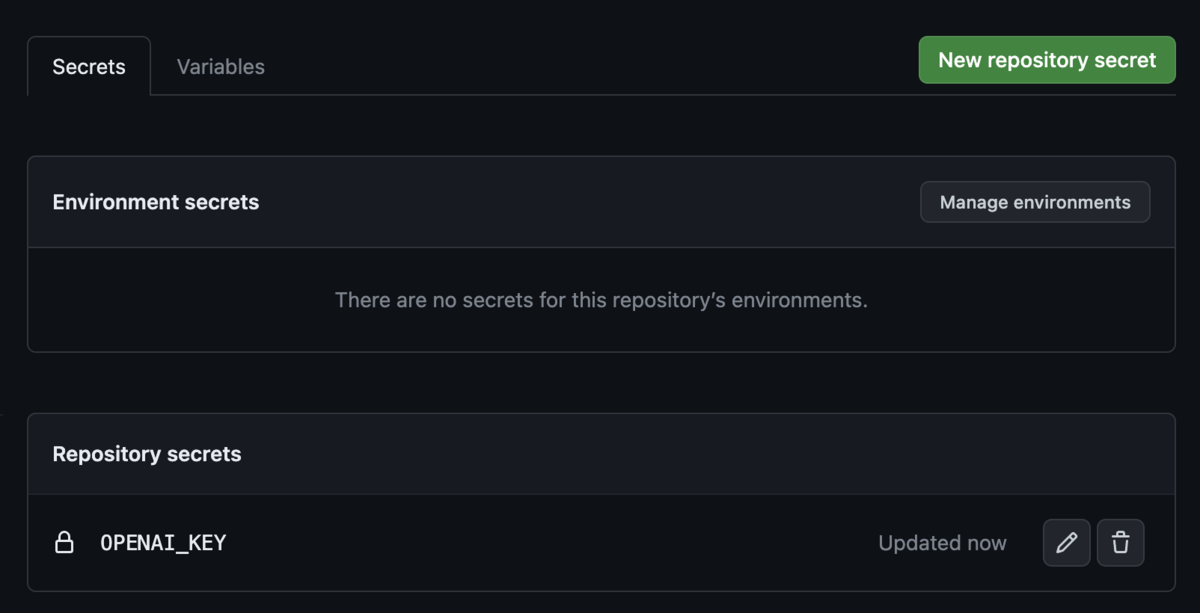Click the "no secrets" empty-state message
This screenshot has height=613, width=1200.
click(601, 300)
